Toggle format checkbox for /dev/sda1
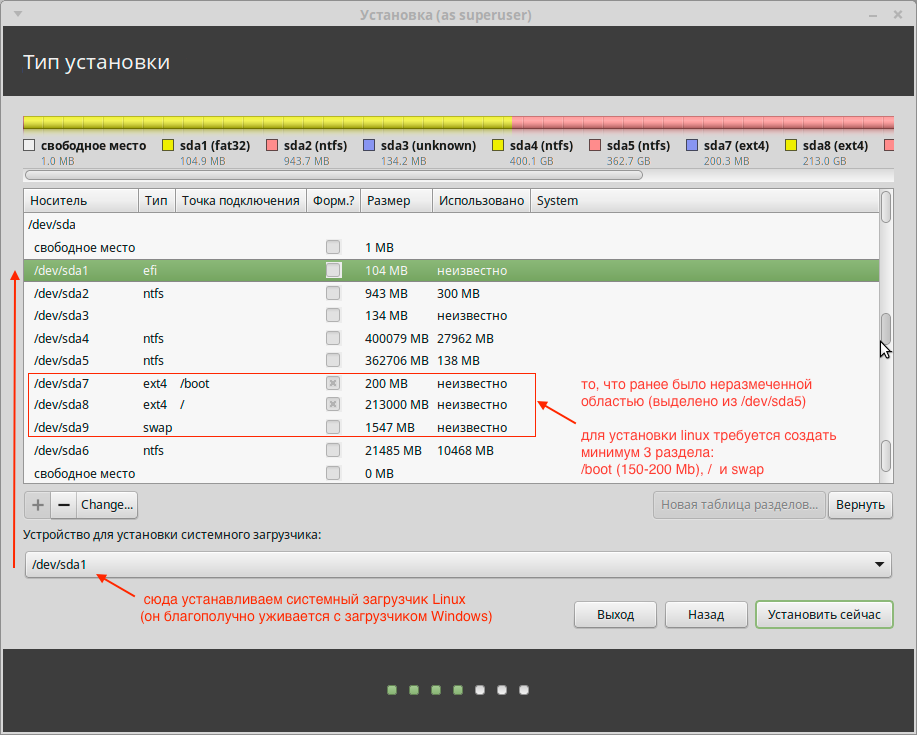Viewport: 917px width, 735px height. pyautogui.click(x=333, y=270)
